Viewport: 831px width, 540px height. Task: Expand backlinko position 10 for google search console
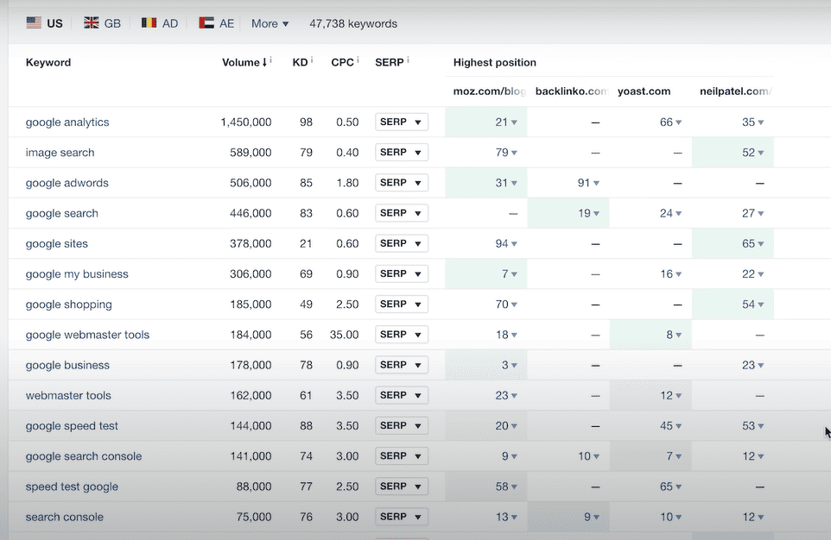click(x=588, y=456)
